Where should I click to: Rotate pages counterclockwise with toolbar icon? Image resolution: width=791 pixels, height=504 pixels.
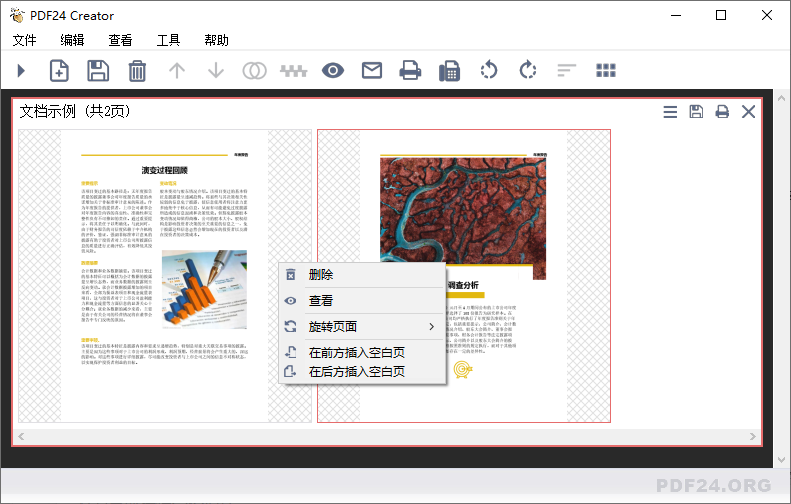(x=488, y=70)
